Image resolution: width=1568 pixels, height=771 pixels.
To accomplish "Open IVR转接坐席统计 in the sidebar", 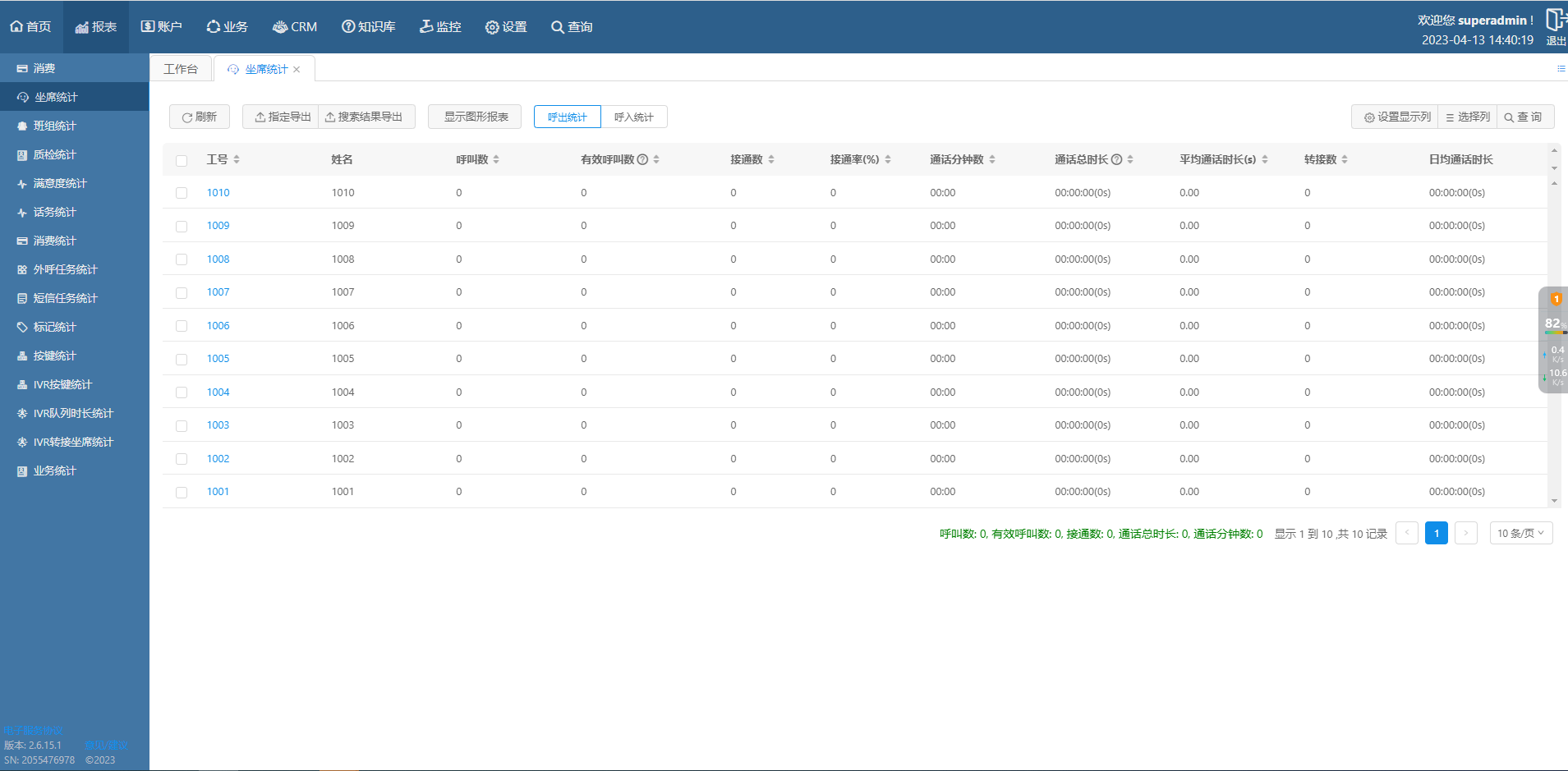I will click(74, 442).
